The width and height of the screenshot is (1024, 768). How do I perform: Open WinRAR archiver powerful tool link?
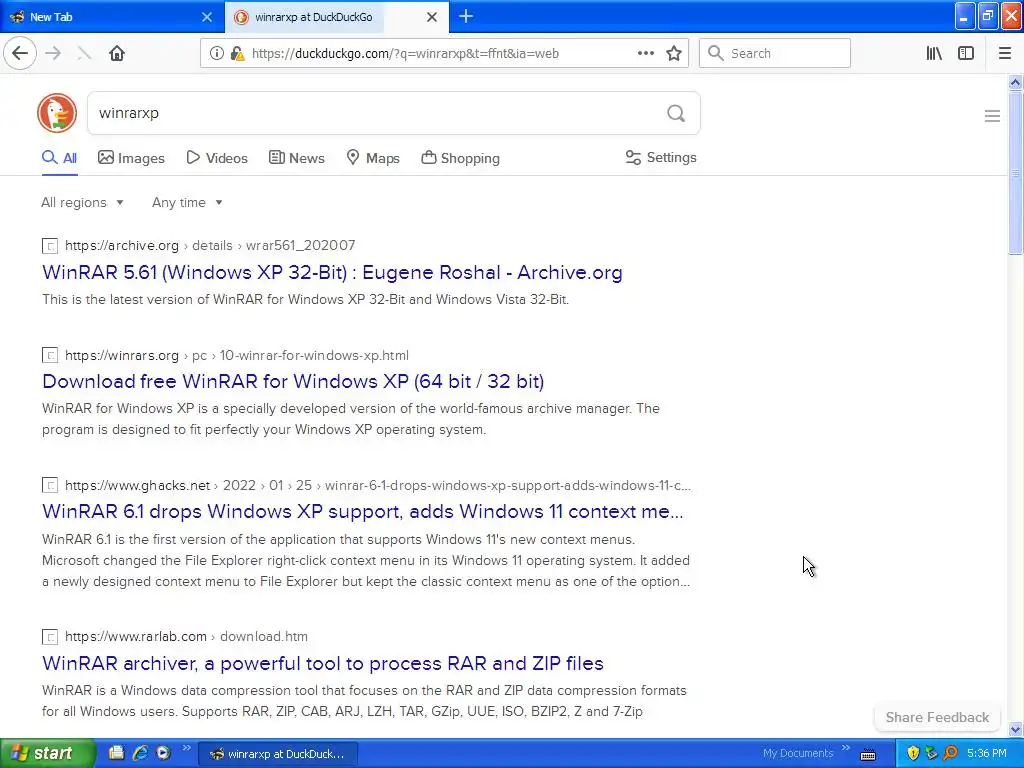click(x=323, y=664)
